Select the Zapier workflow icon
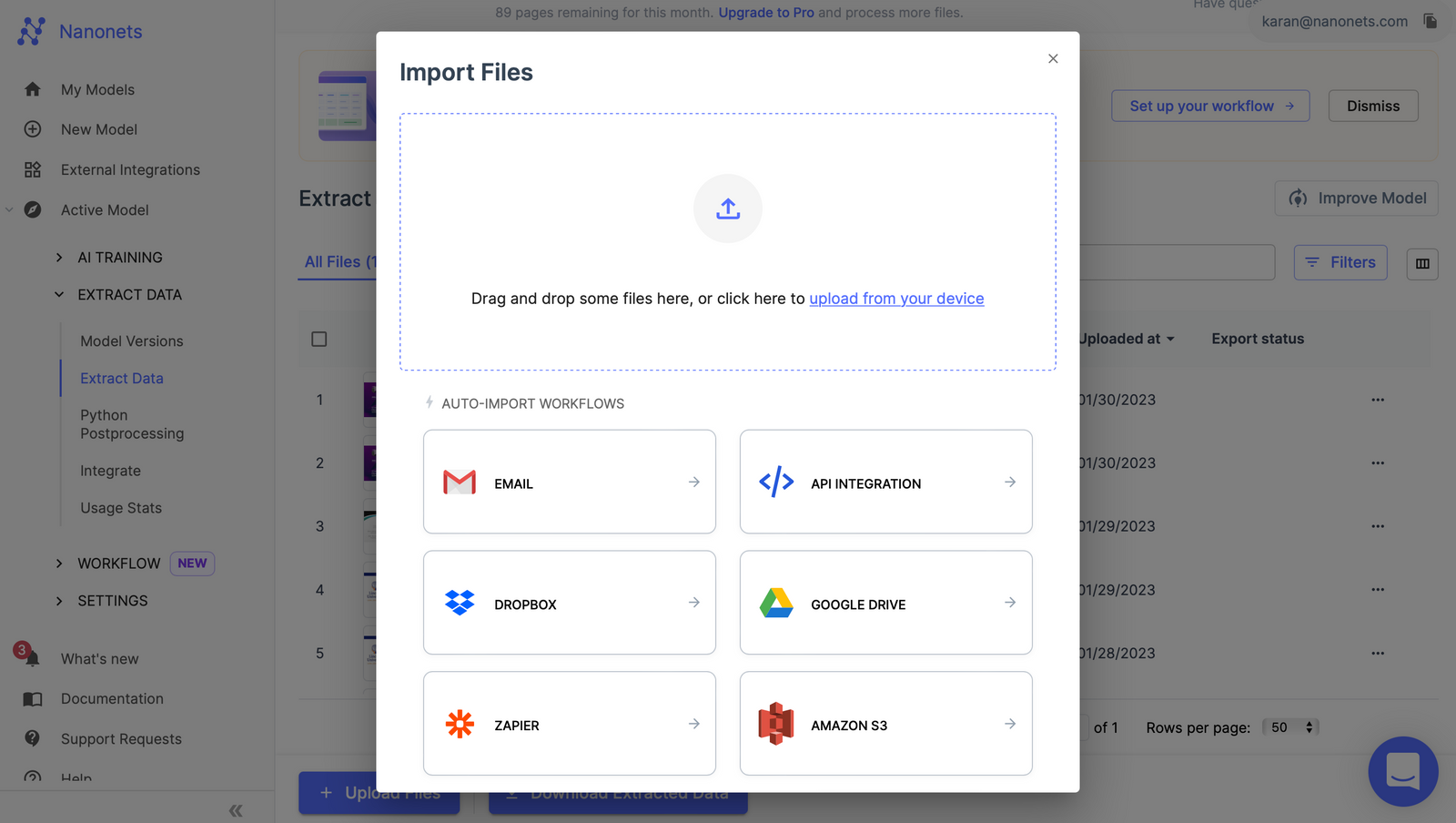This screenshot has width=1456, height=823. click(x=460, y=724)
